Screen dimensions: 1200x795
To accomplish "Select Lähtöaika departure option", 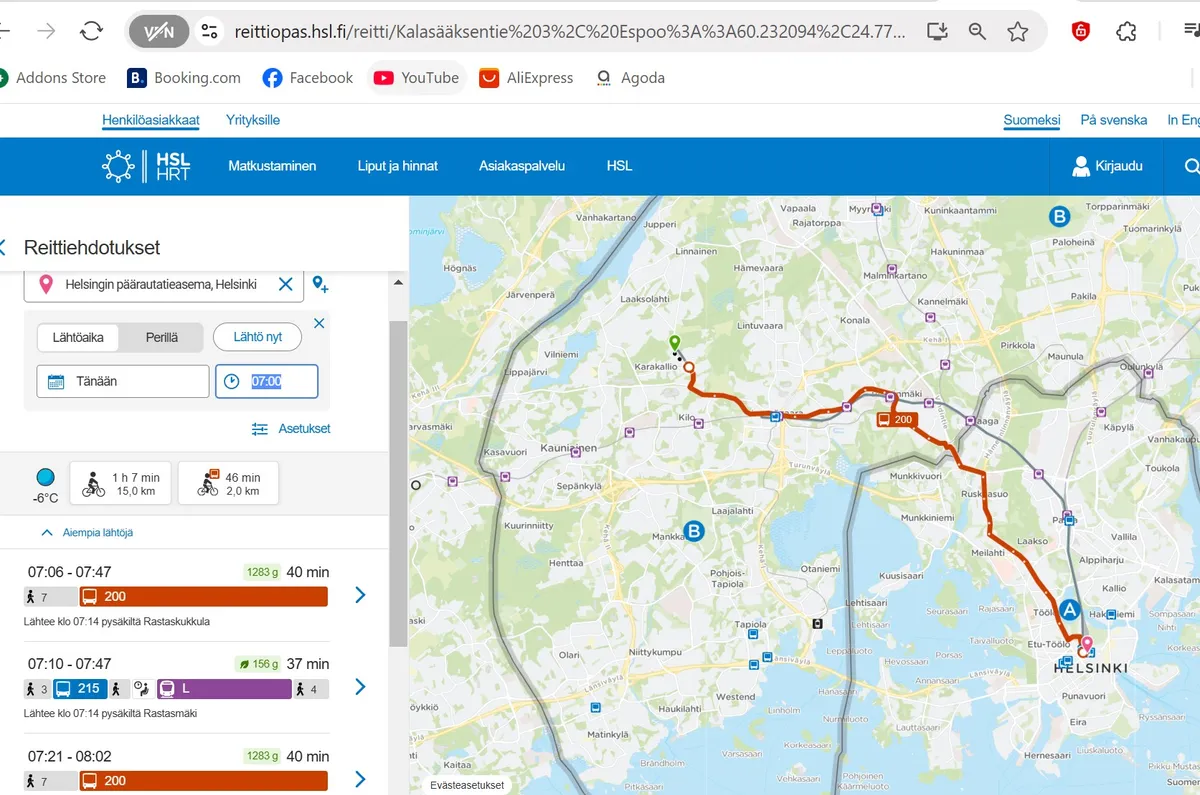I will click(78, 337).
